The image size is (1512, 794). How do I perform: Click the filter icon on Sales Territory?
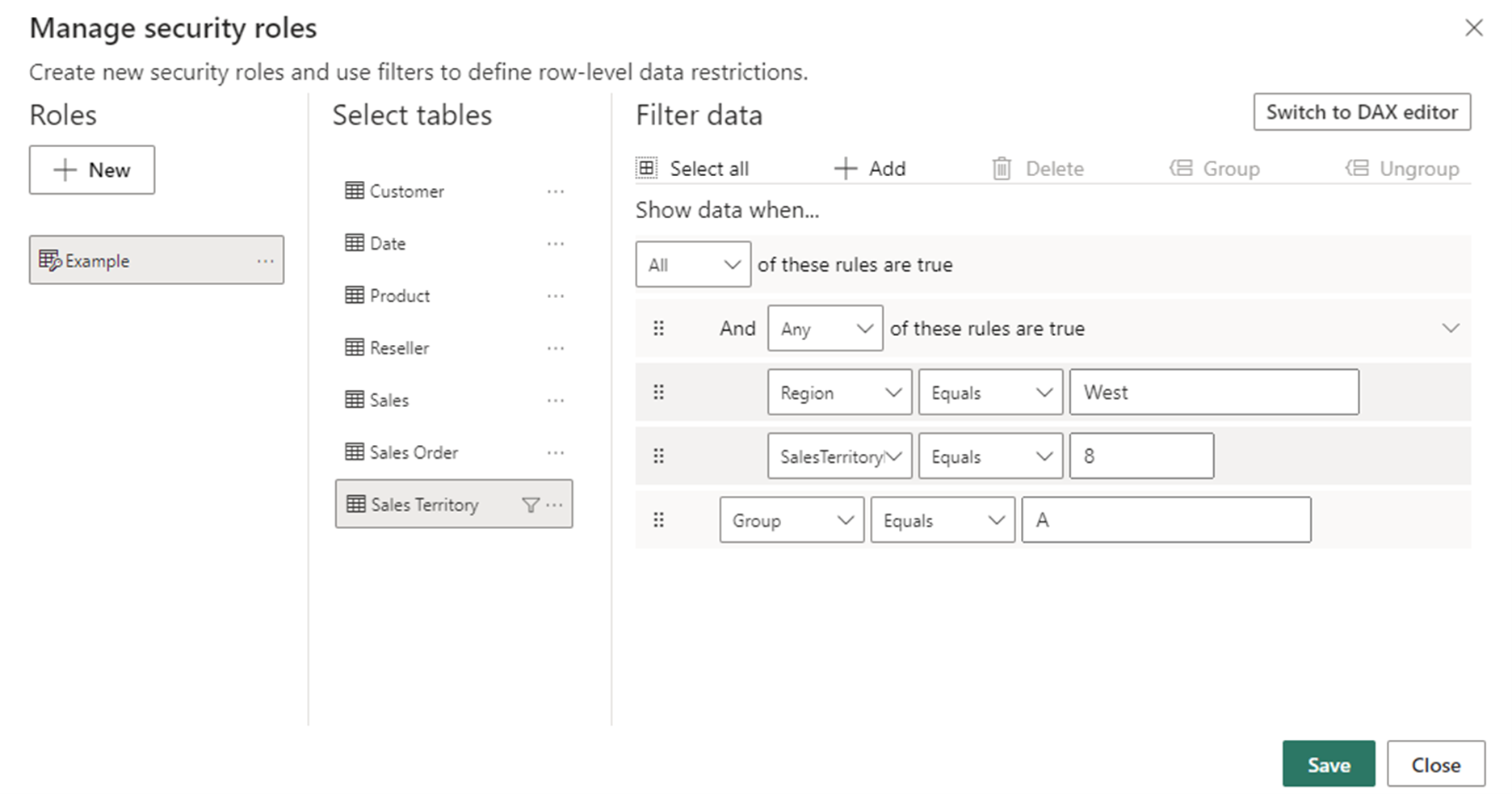(x=531, y=504)
